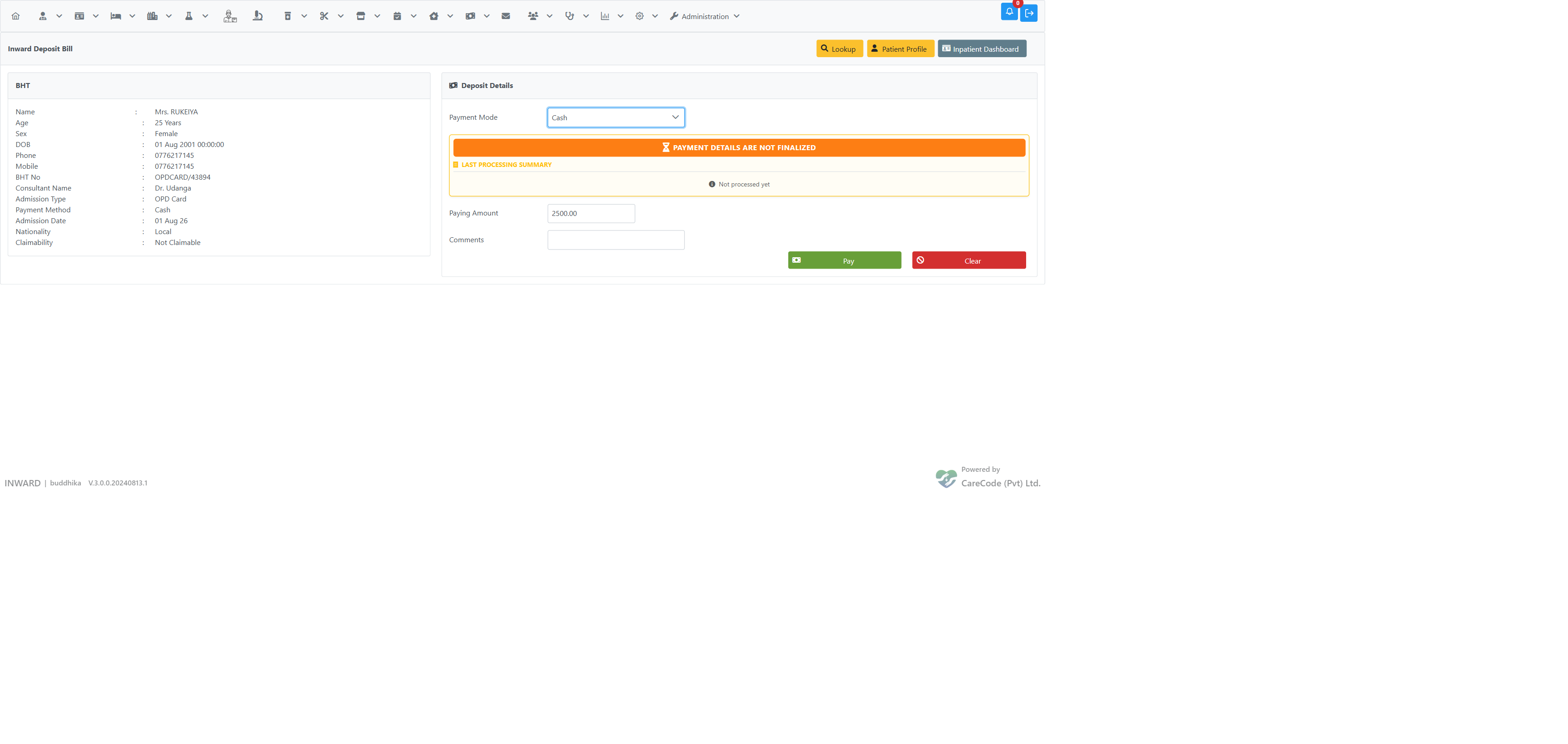The image size is (1568, 744).
Task: Go to Inpatient Dashboard
Action: click(x=982, y=49)
